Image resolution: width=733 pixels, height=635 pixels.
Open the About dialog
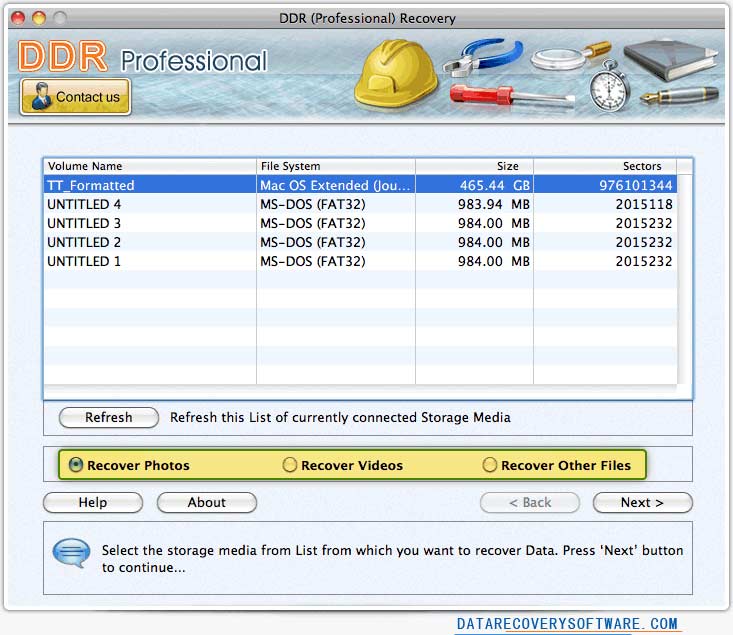tap(207, 502)
